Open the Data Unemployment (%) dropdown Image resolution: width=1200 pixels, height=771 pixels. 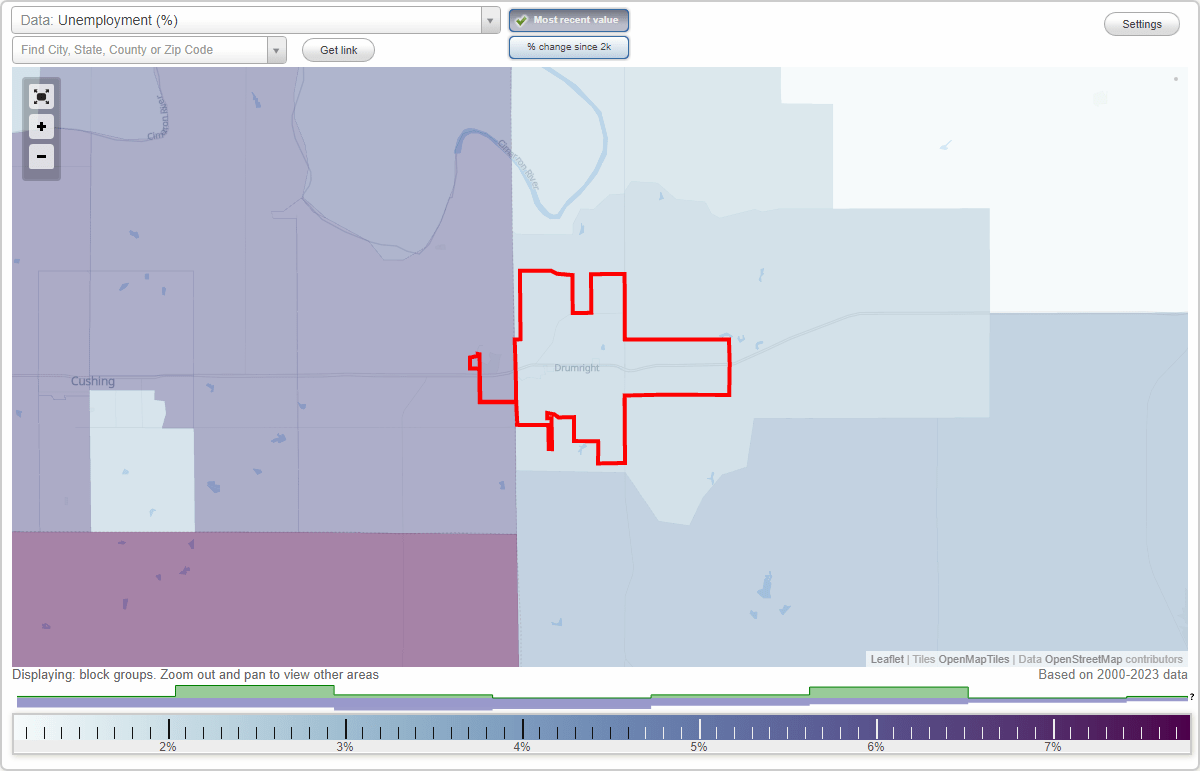[x=256, y=20]
